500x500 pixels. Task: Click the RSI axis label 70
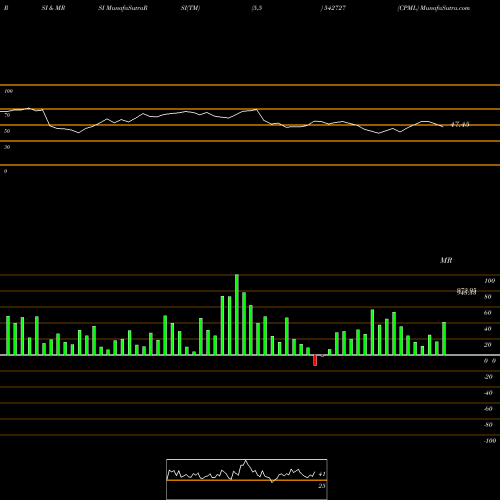(x=7, y=115)
